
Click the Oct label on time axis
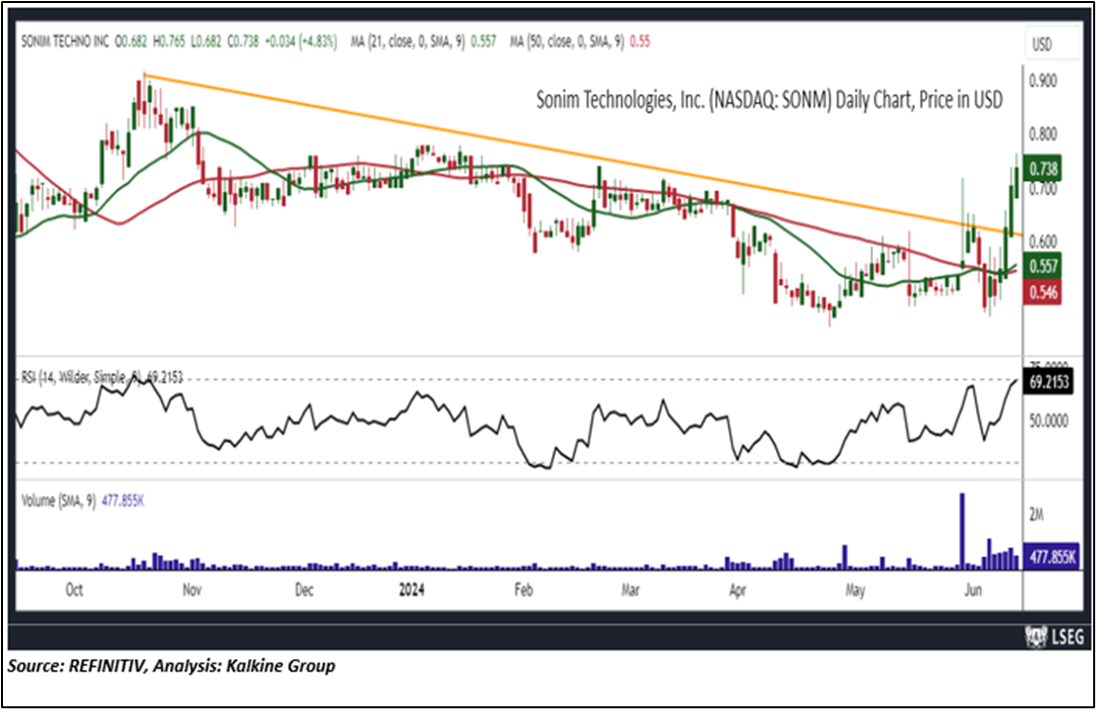coord(74,590)
